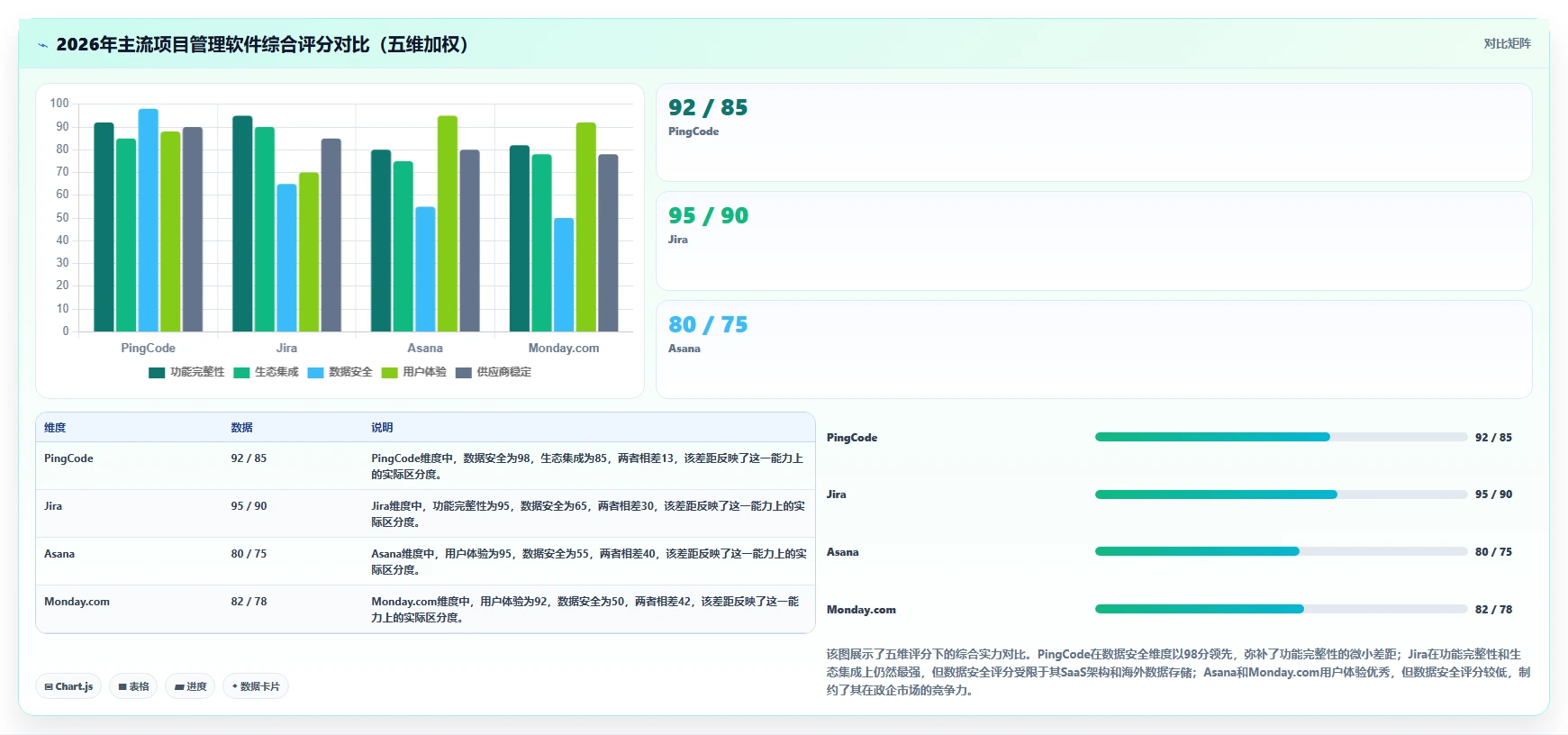Image resolution: width=1568 pixels, height=735 pixels.
Task: Click the lime 用户体验 legend swatch
Action: coord(389,373)
